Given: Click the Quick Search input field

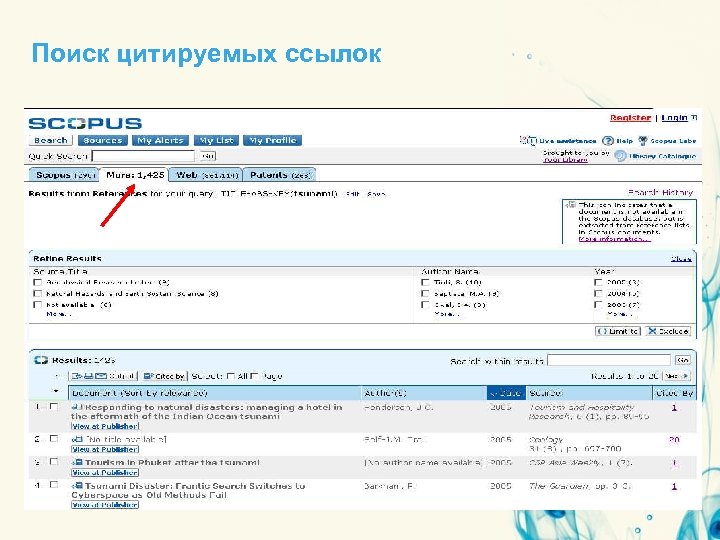Looking at the screenshot, I should [143, 156].
